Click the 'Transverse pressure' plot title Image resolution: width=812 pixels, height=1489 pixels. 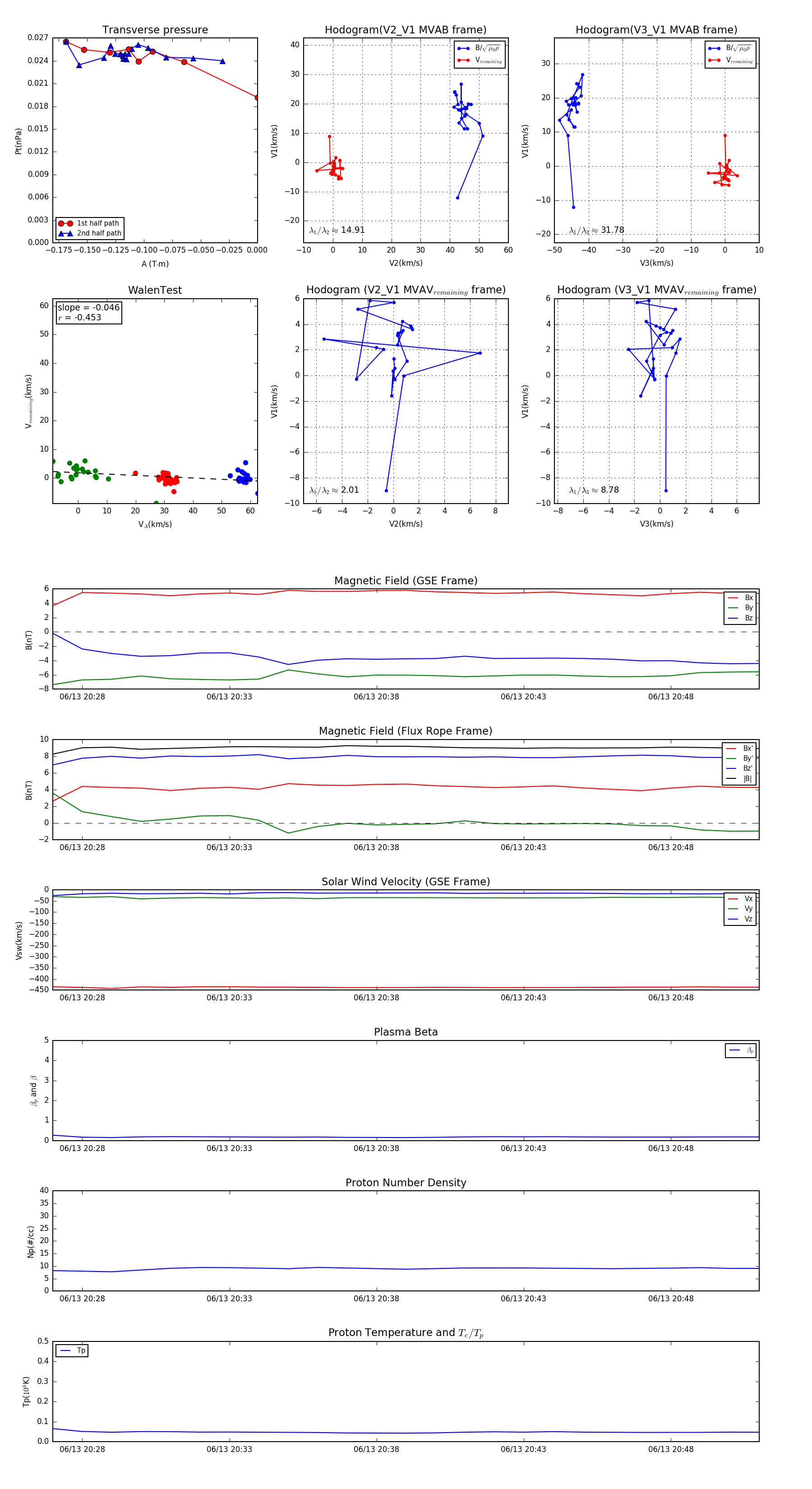coord(155,30)
